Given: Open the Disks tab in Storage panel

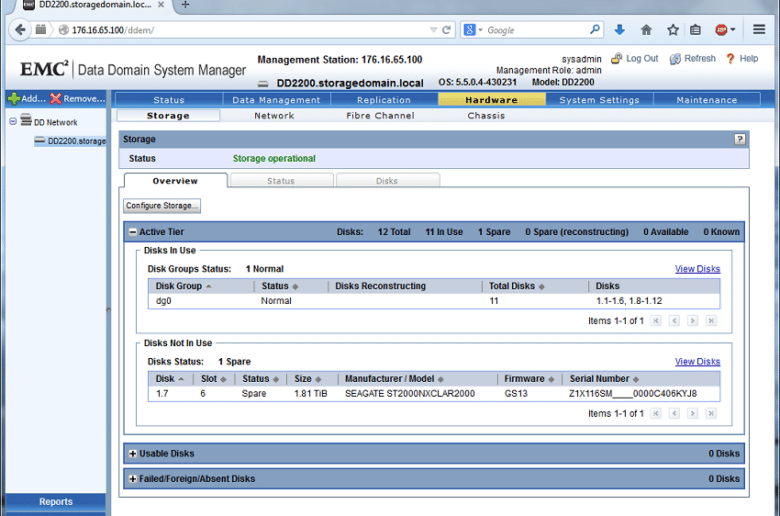Looking at the screenshot, I should 387,181.
